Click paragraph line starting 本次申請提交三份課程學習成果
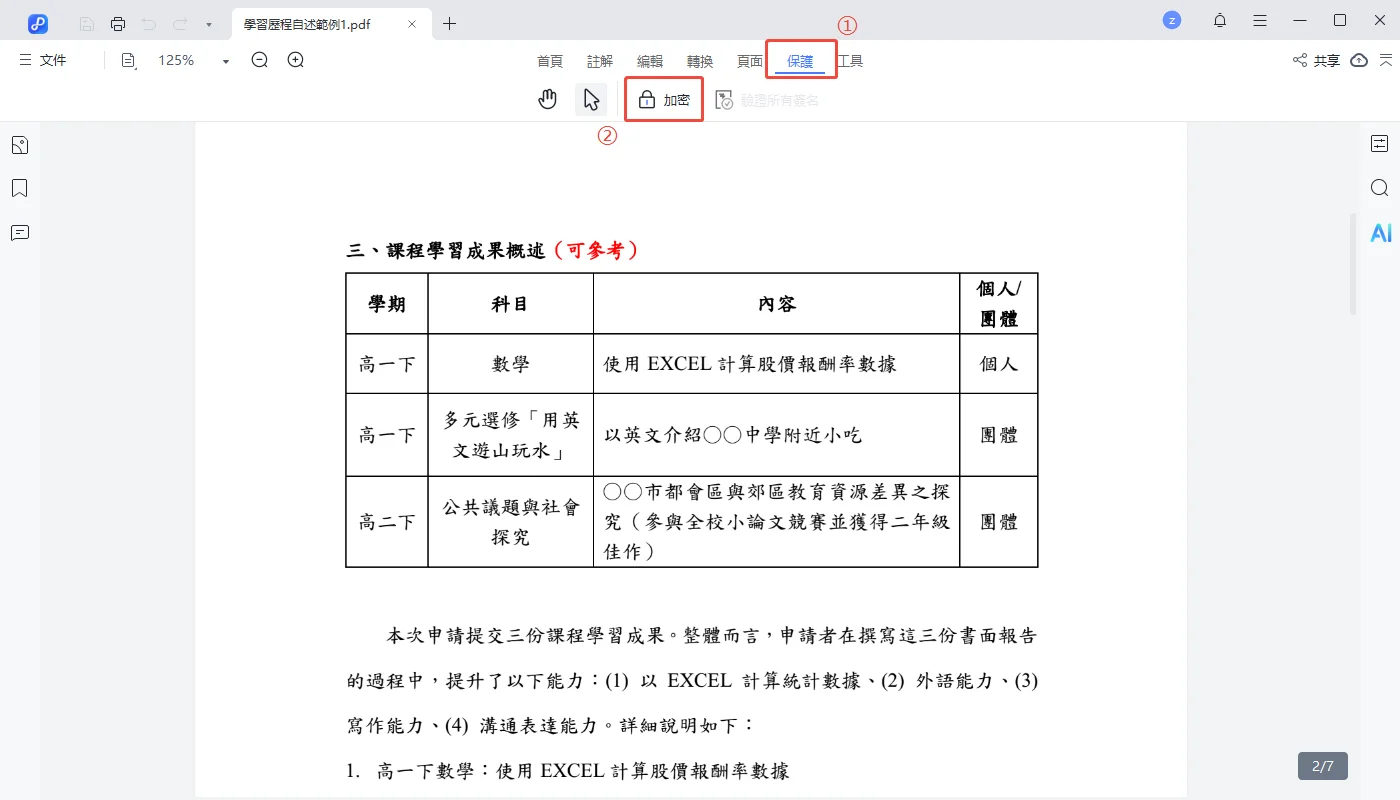The width and height of the screenshot is (1400, 800). (711, 636)
